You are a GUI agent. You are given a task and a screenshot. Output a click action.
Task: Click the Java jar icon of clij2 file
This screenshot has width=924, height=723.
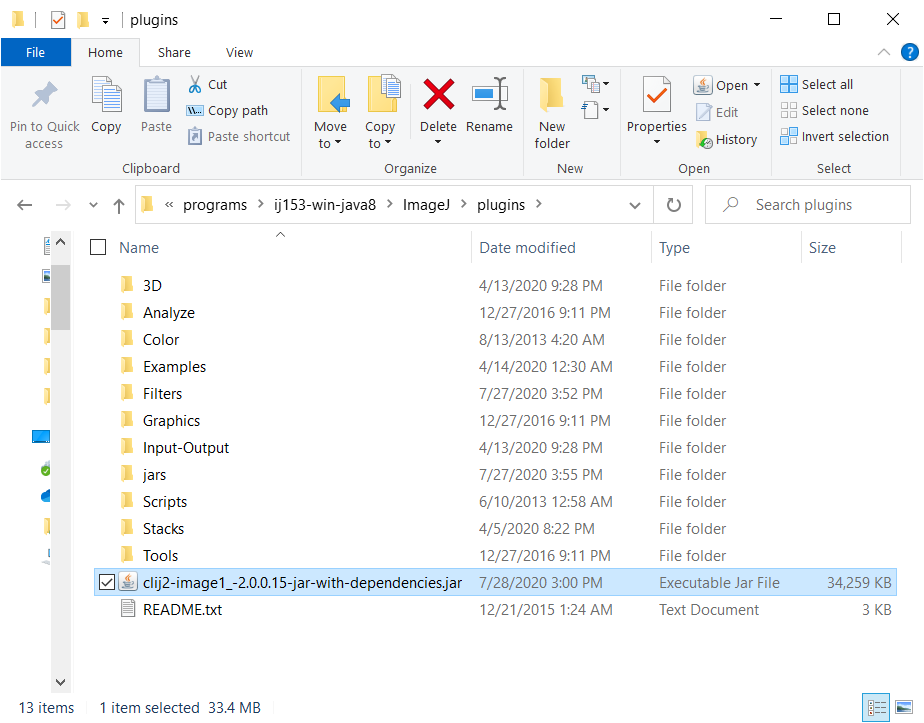128,582
